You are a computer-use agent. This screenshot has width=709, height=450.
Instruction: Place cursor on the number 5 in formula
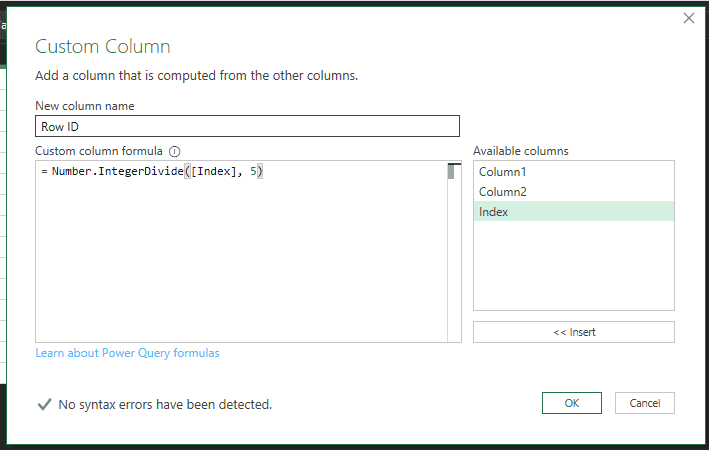pyautogui.click(x=253, y=171)
